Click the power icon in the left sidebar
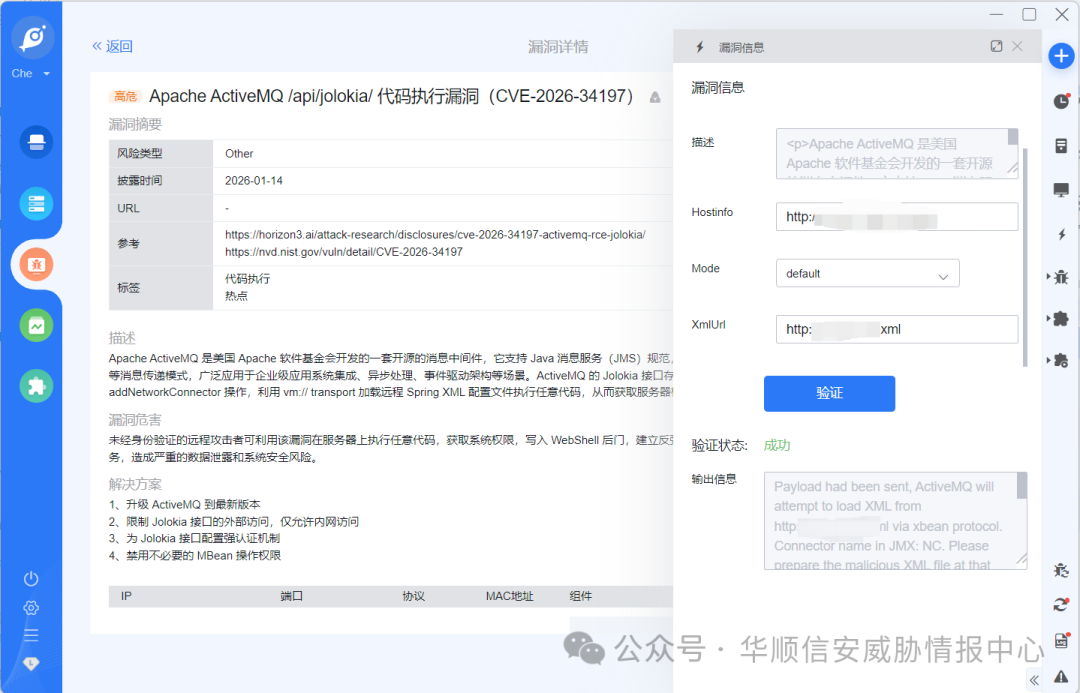 coord(31,579)
